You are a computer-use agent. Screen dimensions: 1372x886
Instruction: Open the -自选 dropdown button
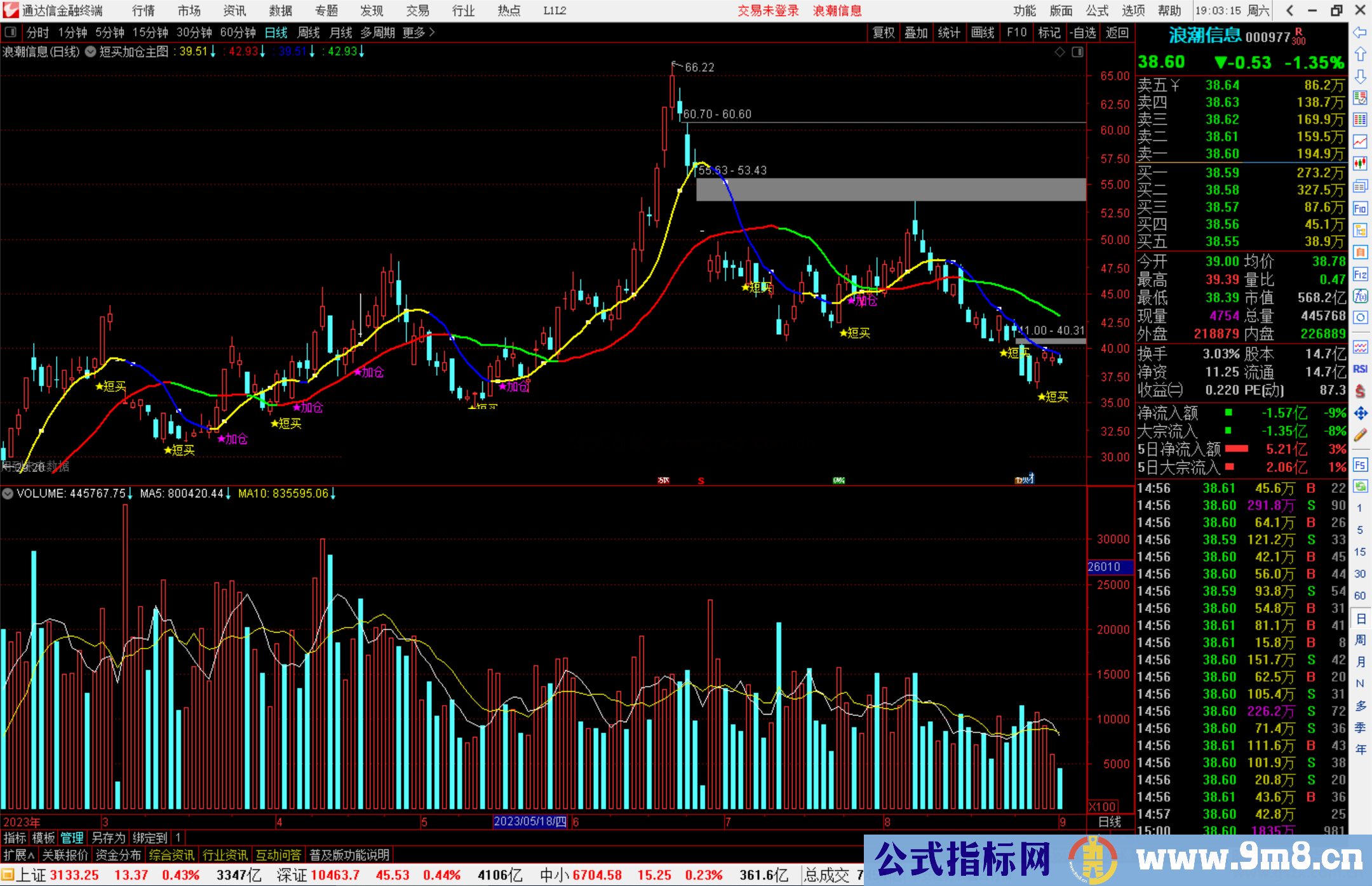(1083, 32)
